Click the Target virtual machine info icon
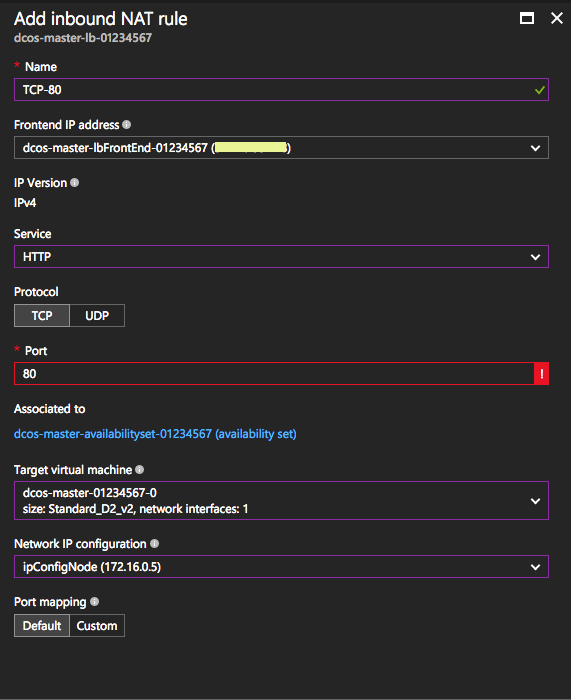The image size is (571, 700). 139,470
